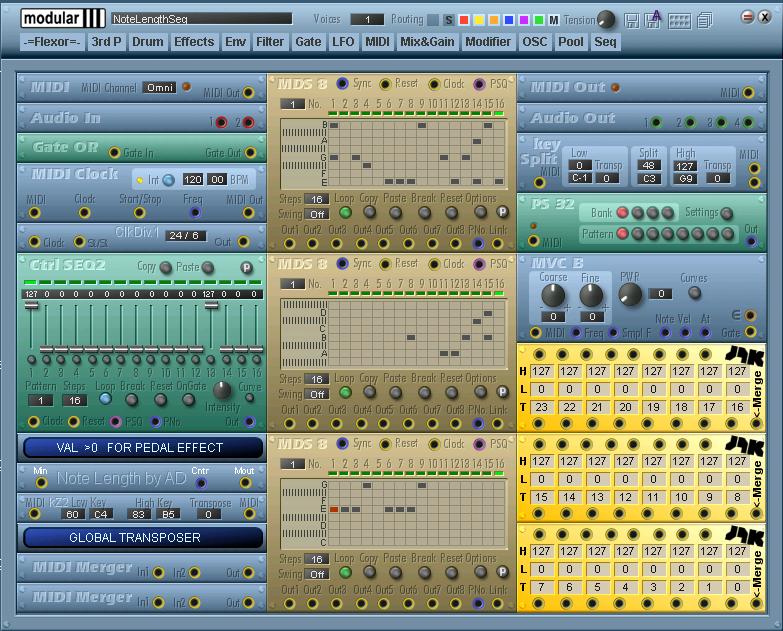
Task: Click the Freq jack on MIDI Clock
Action: point(195,213)
